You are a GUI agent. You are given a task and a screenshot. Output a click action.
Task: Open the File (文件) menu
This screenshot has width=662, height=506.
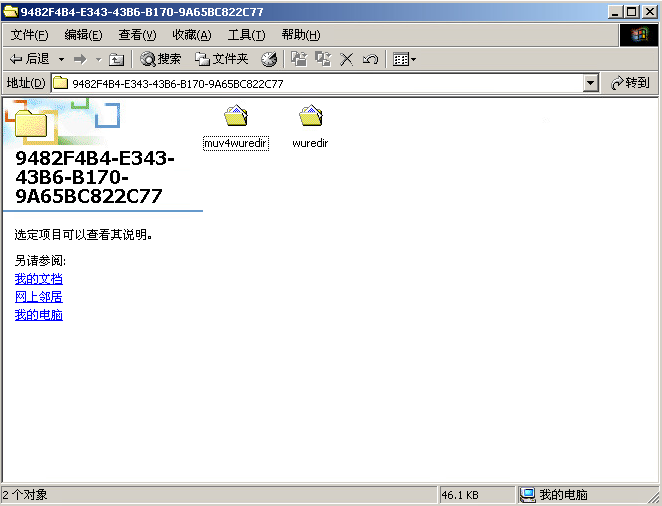pos(29,35)
